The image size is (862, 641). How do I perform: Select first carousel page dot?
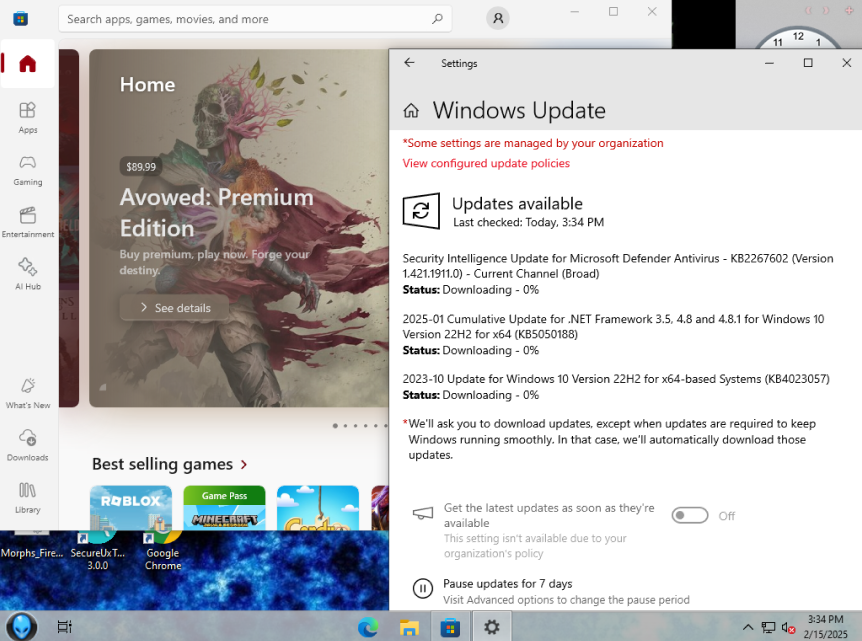(335, 426)
